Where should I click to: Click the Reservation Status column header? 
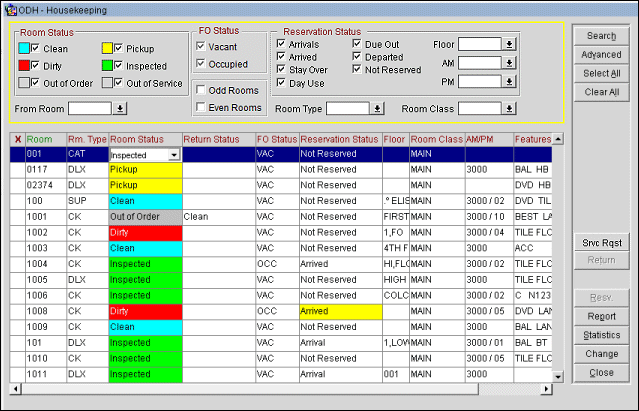339,139
